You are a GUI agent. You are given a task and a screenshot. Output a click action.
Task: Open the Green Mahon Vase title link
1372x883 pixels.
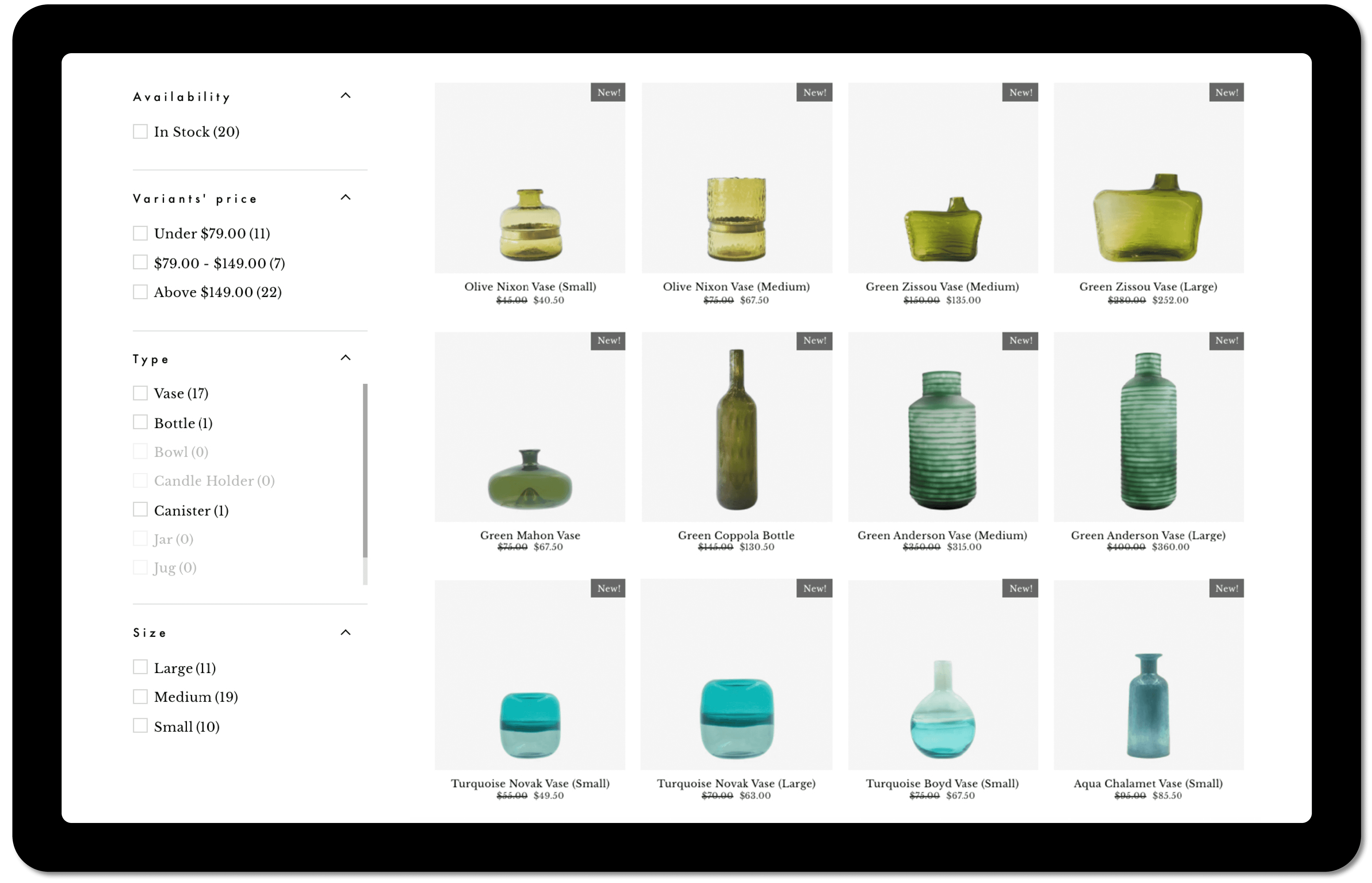530,535
